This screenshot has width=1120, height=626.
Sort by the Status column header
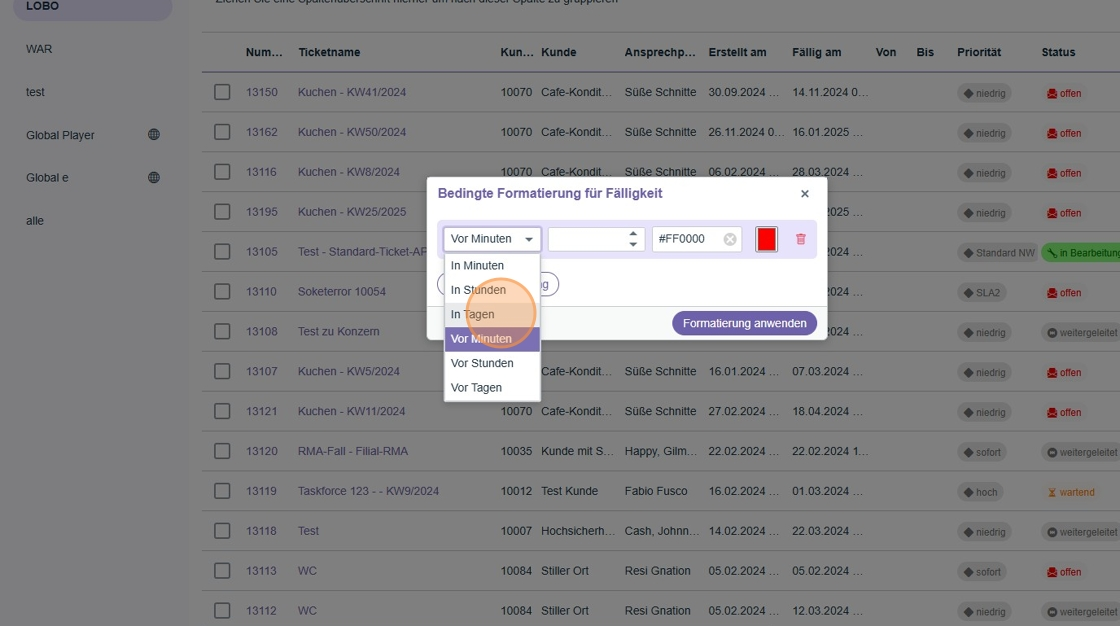pyautogui.click(x=1058, y=52)
